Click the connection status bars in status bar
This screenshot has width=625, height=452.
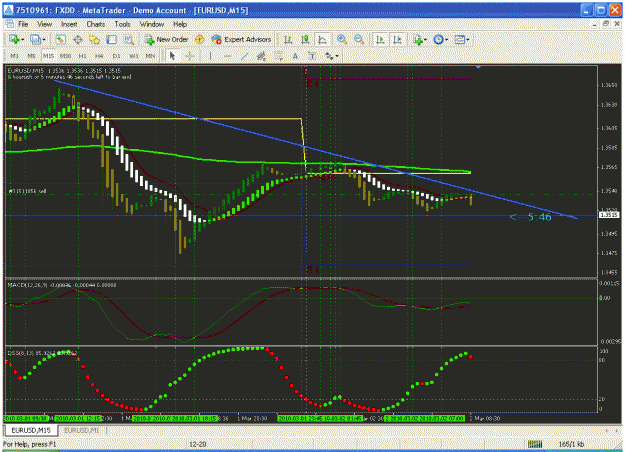click(x=535, y=444)
